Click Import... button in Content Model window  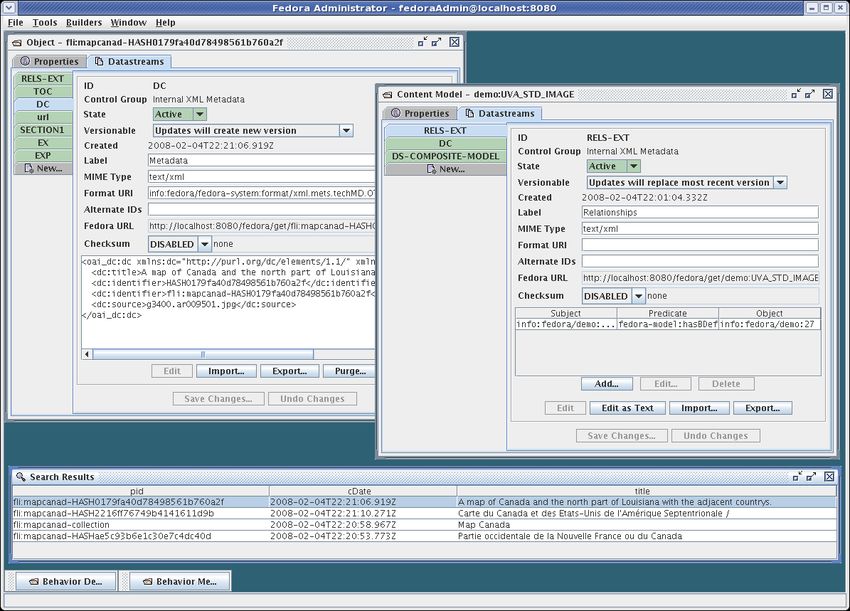(699, 408)
